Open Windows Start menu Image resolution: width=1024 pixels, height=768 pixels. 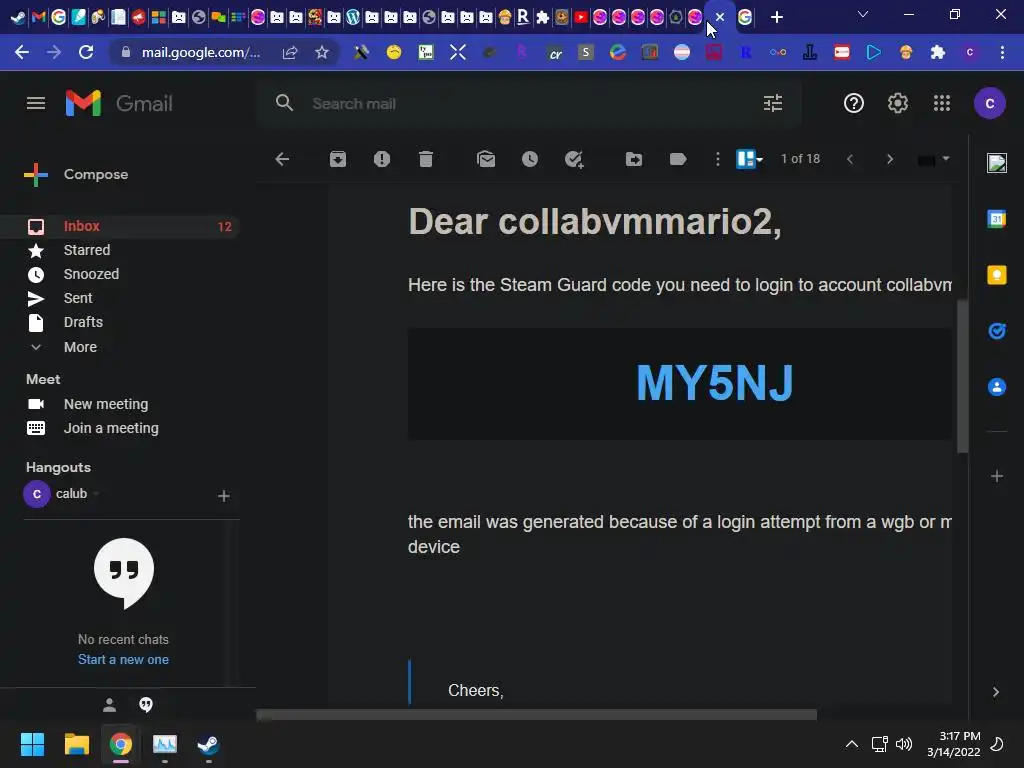click(32, 744)
